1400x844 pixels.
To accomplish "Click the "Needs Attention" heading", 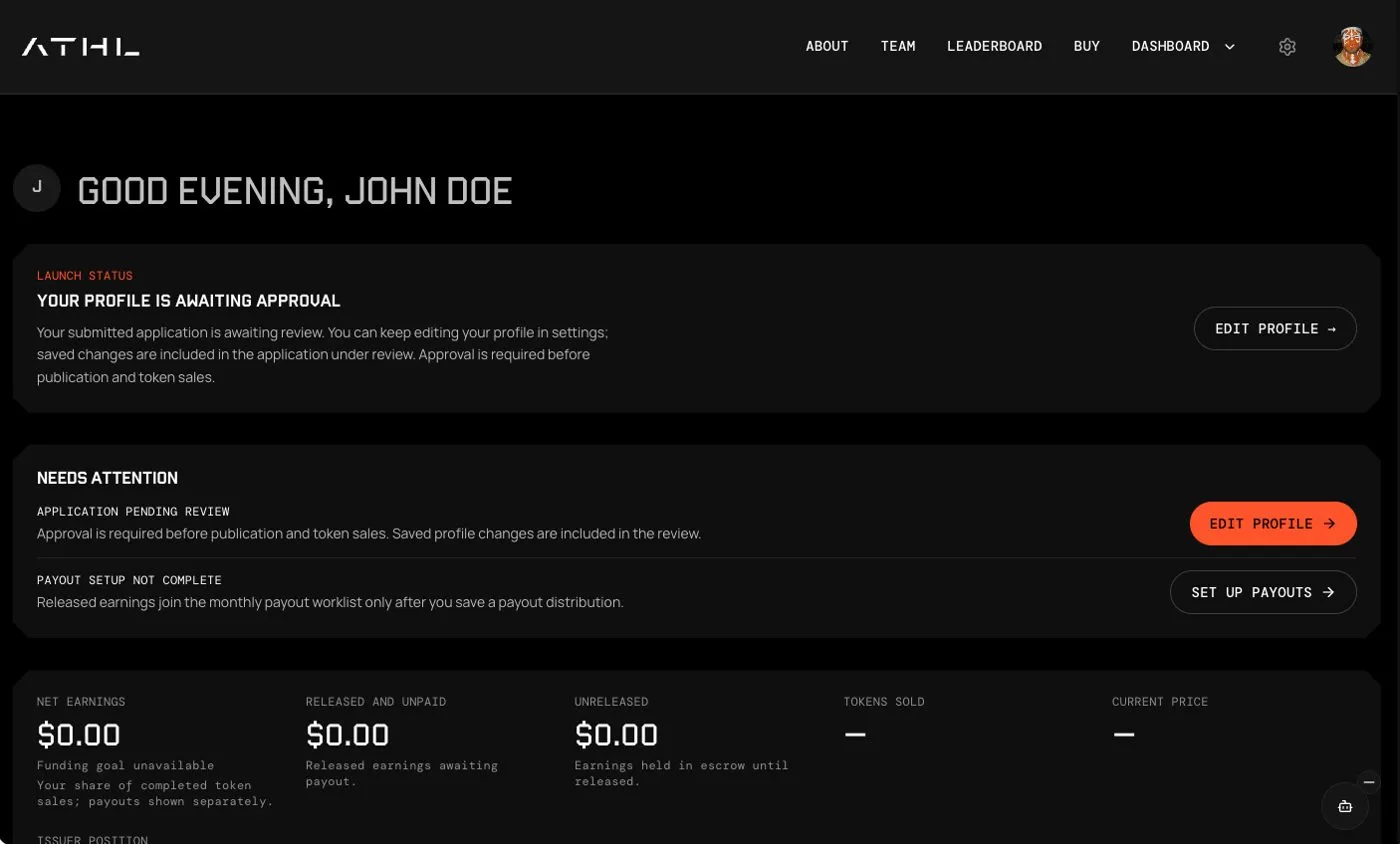I will pyautogui.click(x=107, y=478).
